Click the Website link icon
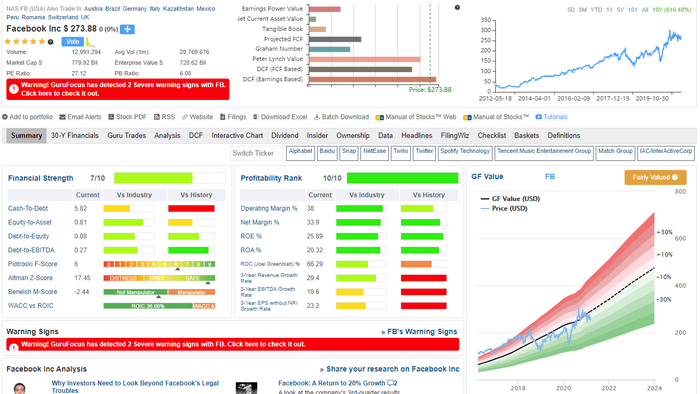This screenshot has width=700, height=394. (x=184, y=117)
